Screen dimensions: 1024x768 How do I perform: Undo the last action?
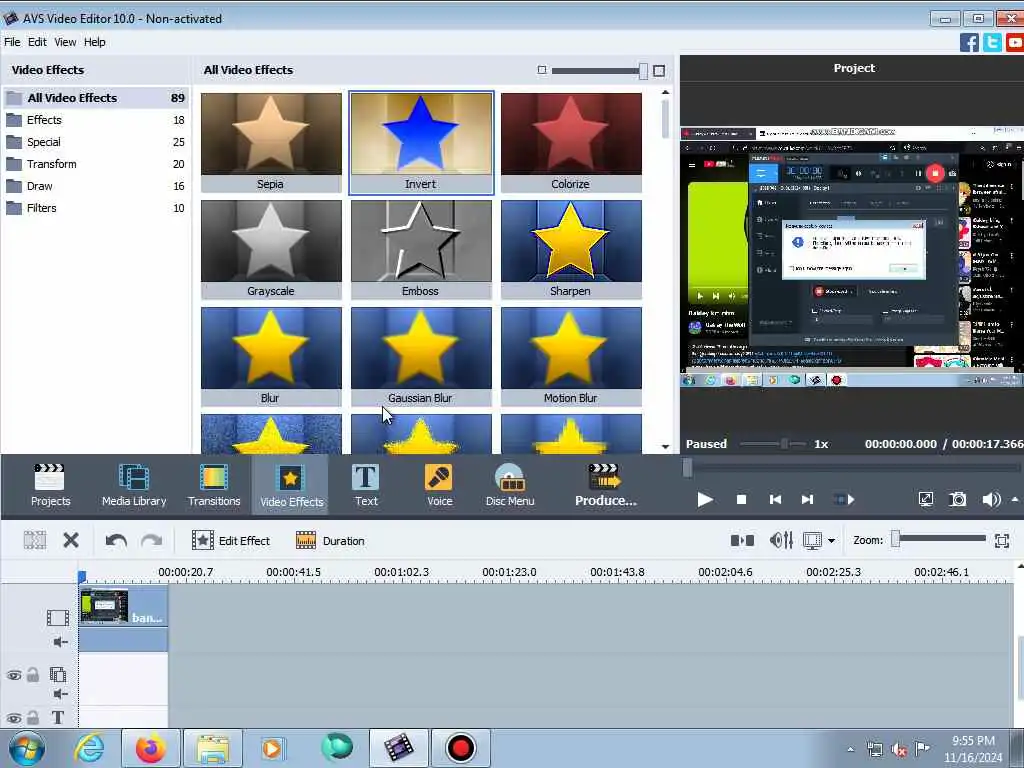point(116,541)
